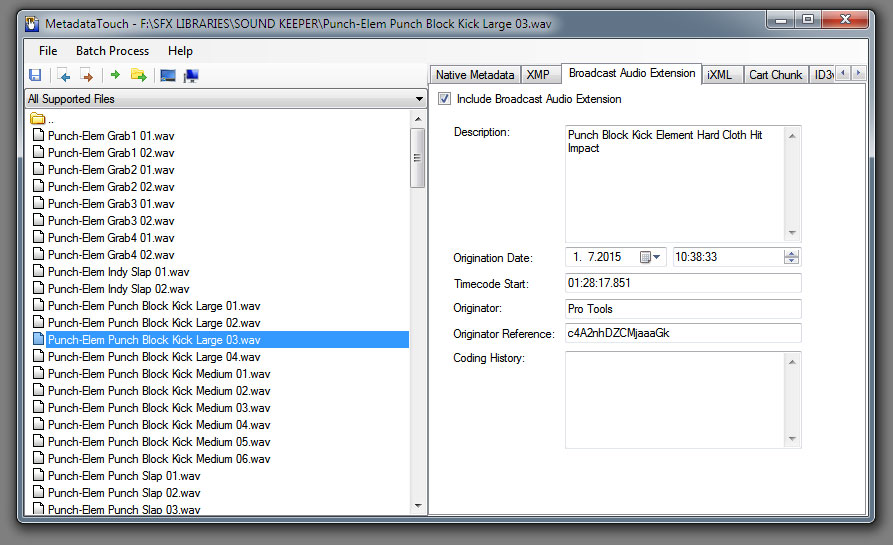
Task: Click into the Originator text field
Action: 683,309
